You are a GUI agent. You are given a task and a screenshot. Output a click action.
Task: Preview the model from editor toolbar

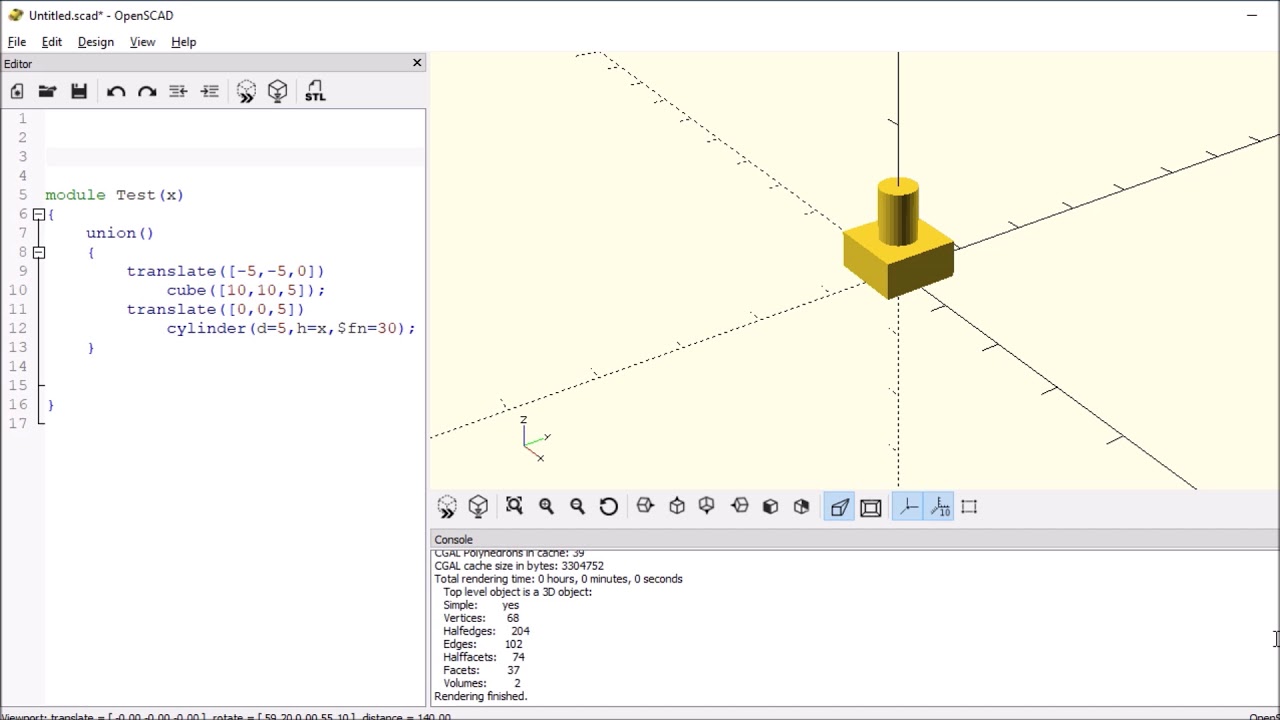pyautogui.click(x=246, y=92)
